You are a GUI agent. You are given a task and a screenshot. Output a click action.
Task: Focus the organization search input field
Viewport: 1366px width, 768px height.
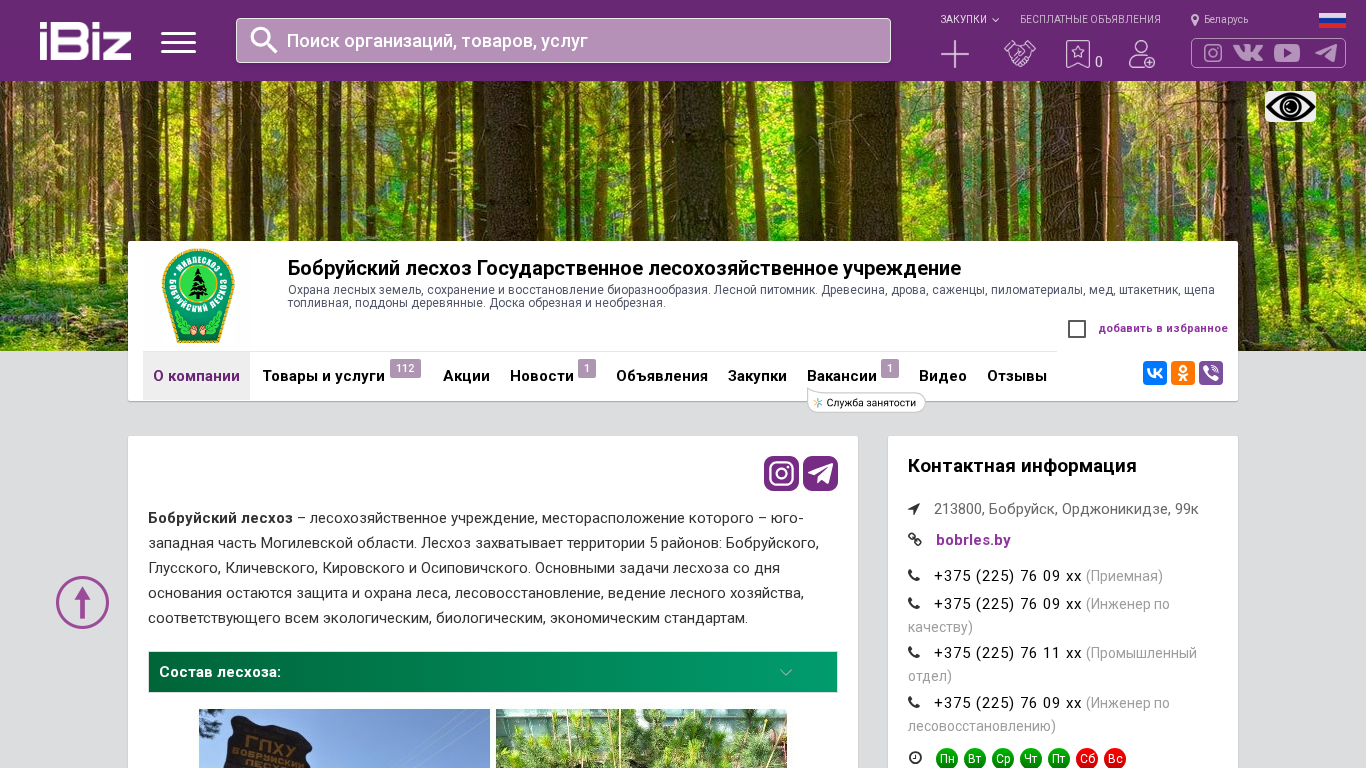[563, 40]
